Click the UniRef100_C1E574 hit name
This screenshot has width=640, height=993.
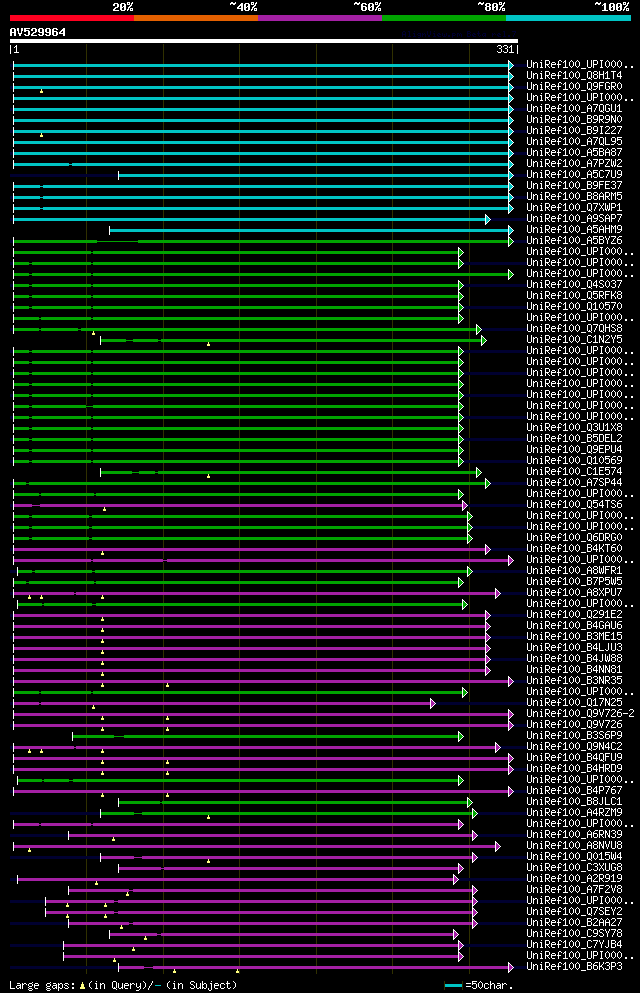(574, 471)
